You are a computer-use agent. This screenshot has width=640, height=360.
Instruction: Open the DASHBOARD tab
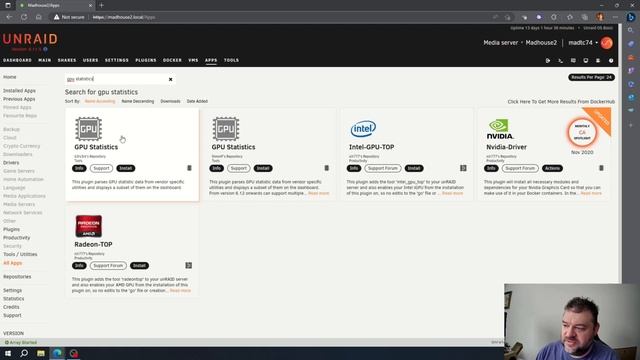tap(17, 60)
